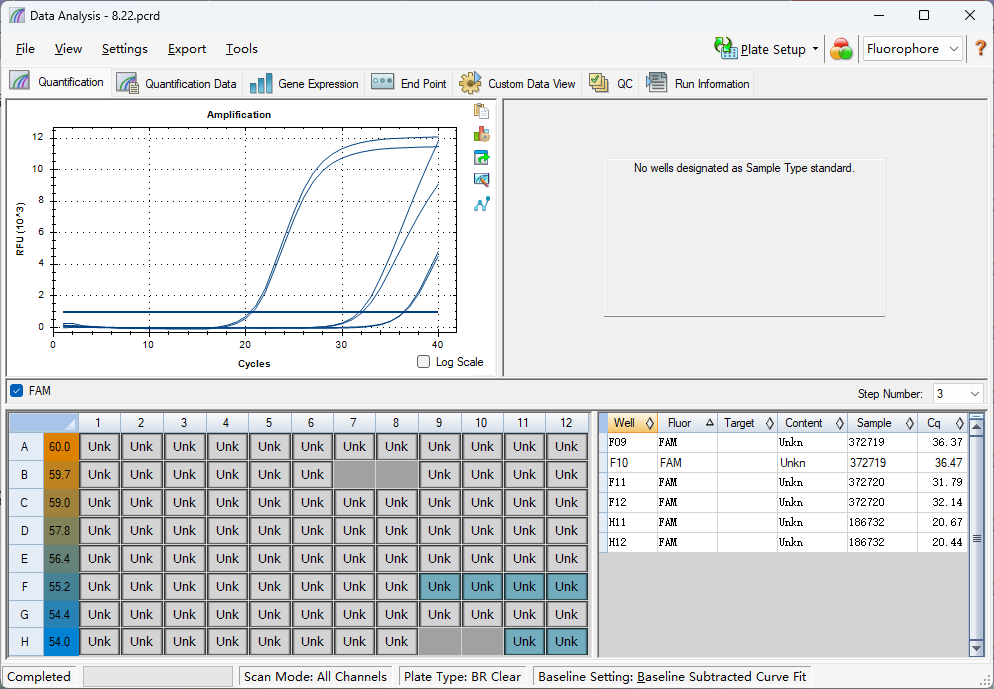Click the results table scroll up arrow

coord(976,427)
